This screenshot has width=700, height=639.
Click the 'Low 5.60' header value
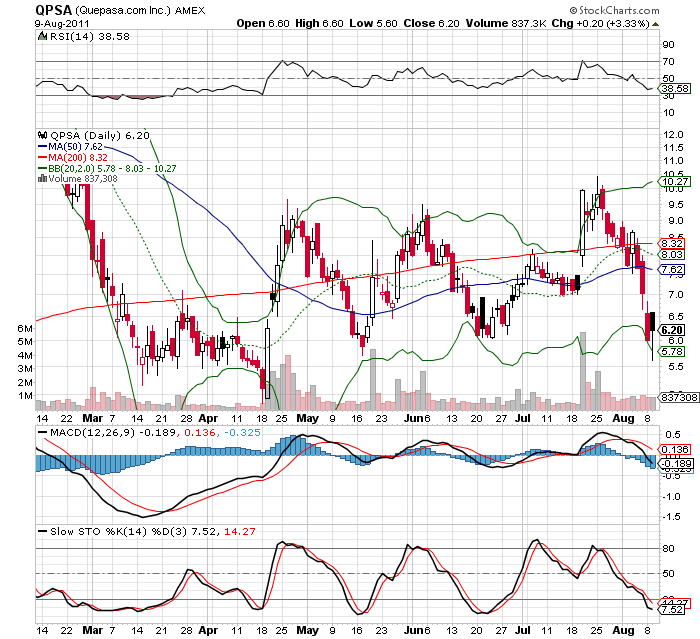(373, 23)
